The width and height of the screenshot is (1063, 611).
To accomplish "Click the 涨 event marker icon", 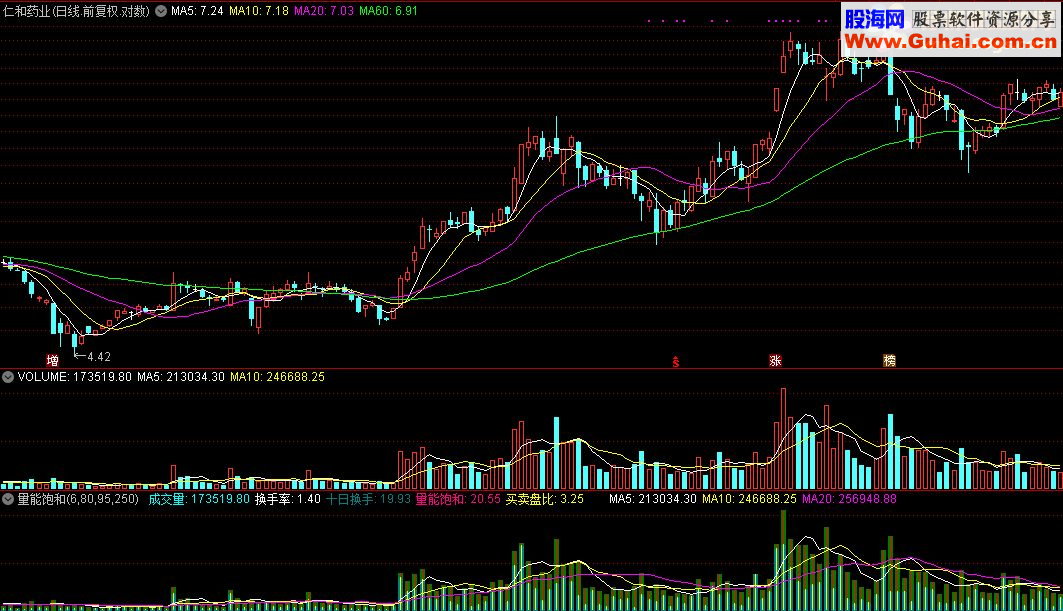I will pyautogui.click(x=775, y=361).
